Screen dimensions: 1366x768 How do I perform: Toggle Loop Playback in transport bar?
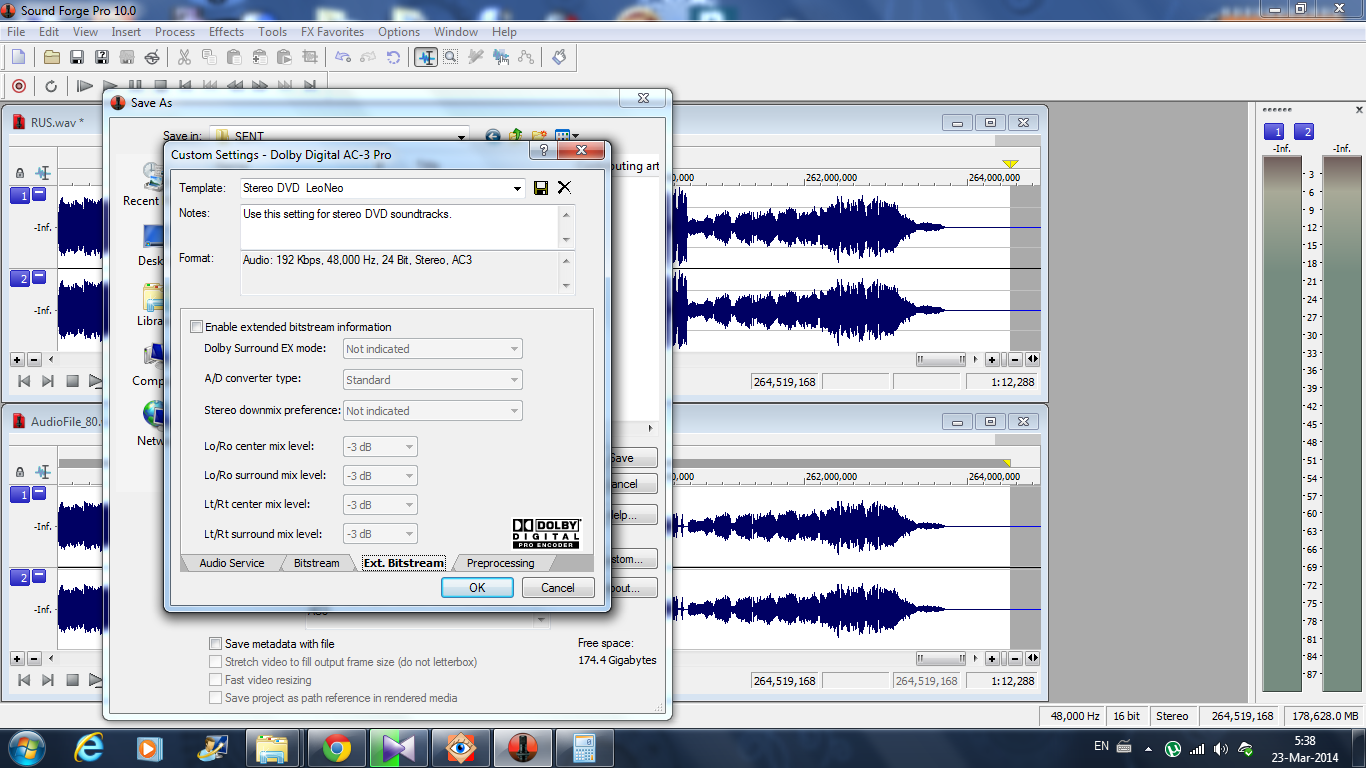coord(50,86)
